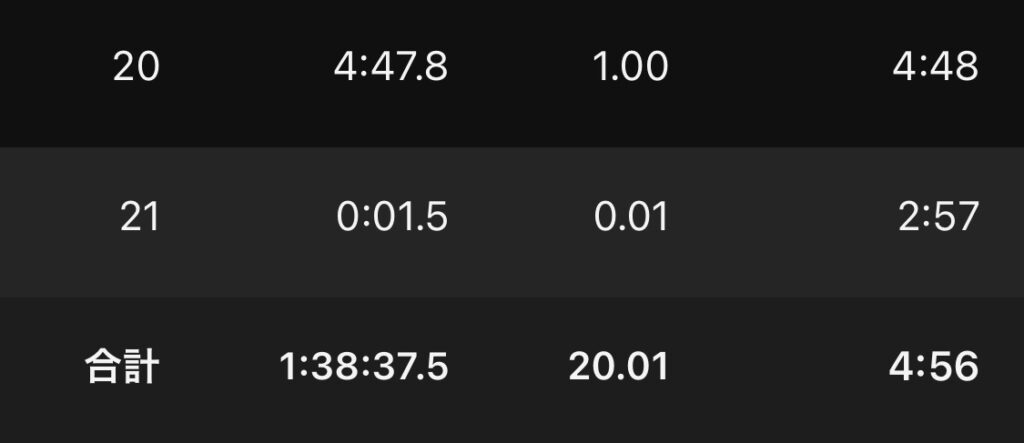1024x443 pixels.
Task: Select the 4:48 pace value
Action: click(x=936, y=68)
